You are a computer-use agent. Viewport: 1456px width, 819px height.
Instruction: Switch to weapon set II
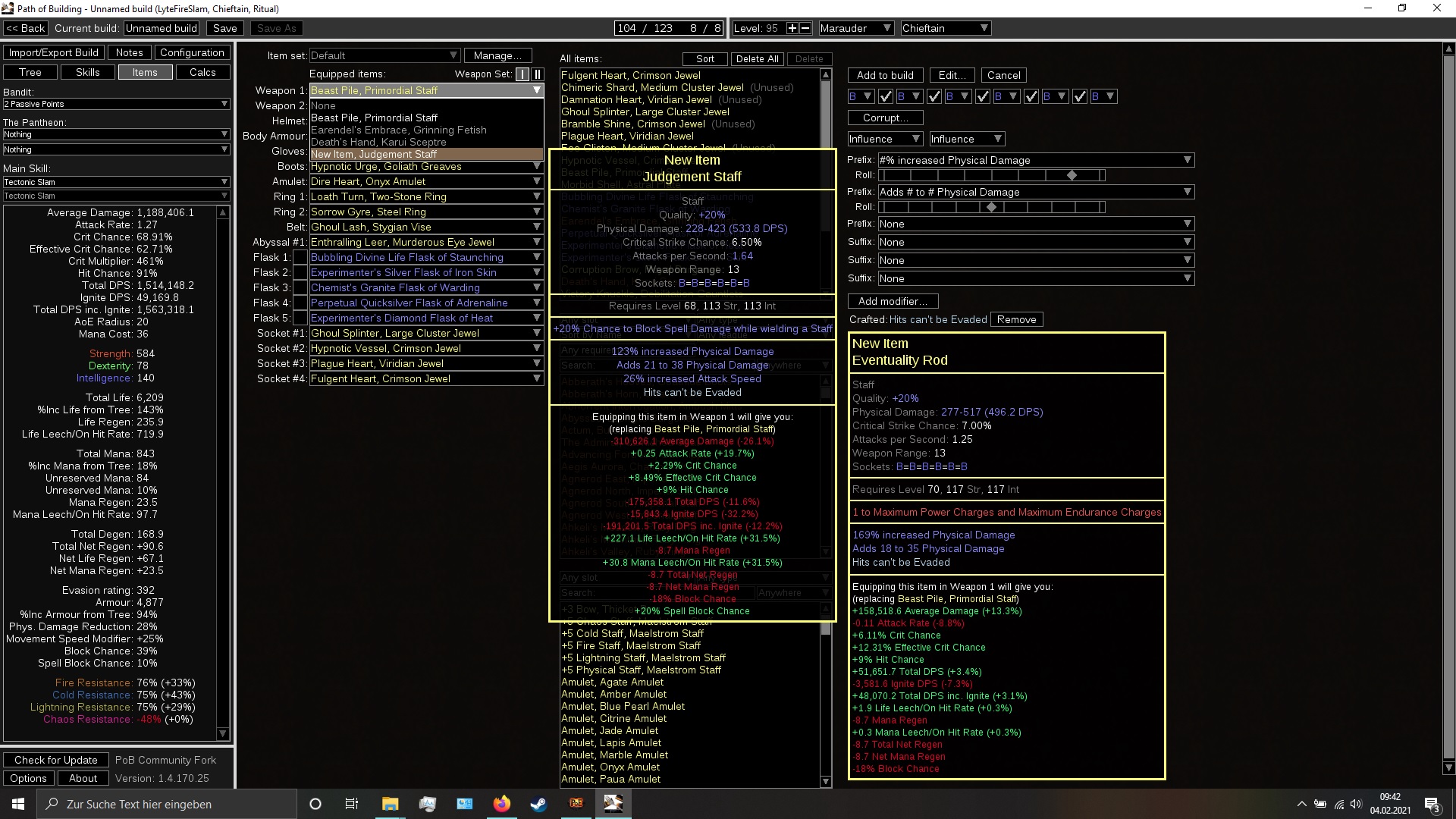(538, 74)
